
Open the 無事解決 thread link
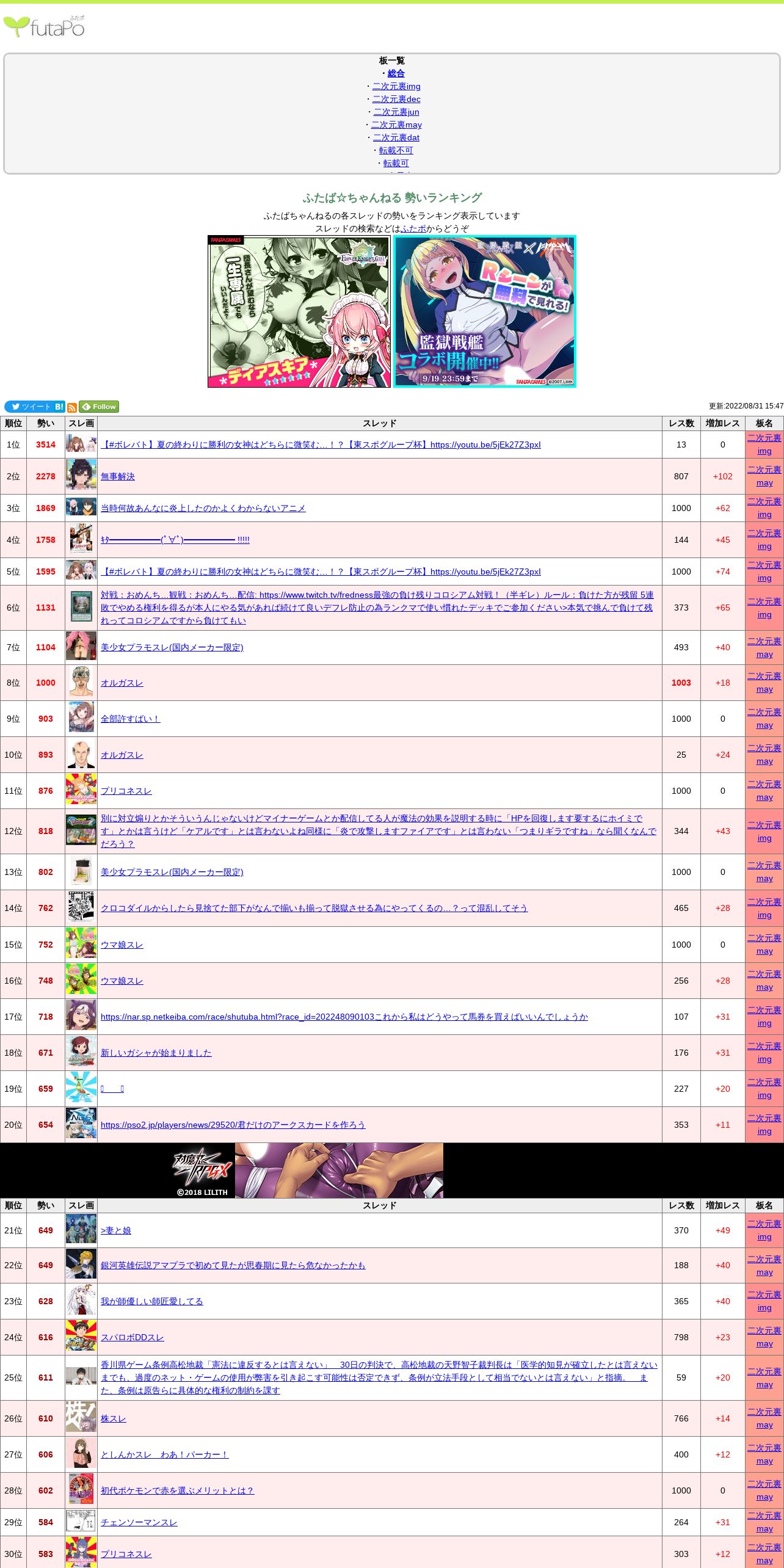(x=118, y=476)
